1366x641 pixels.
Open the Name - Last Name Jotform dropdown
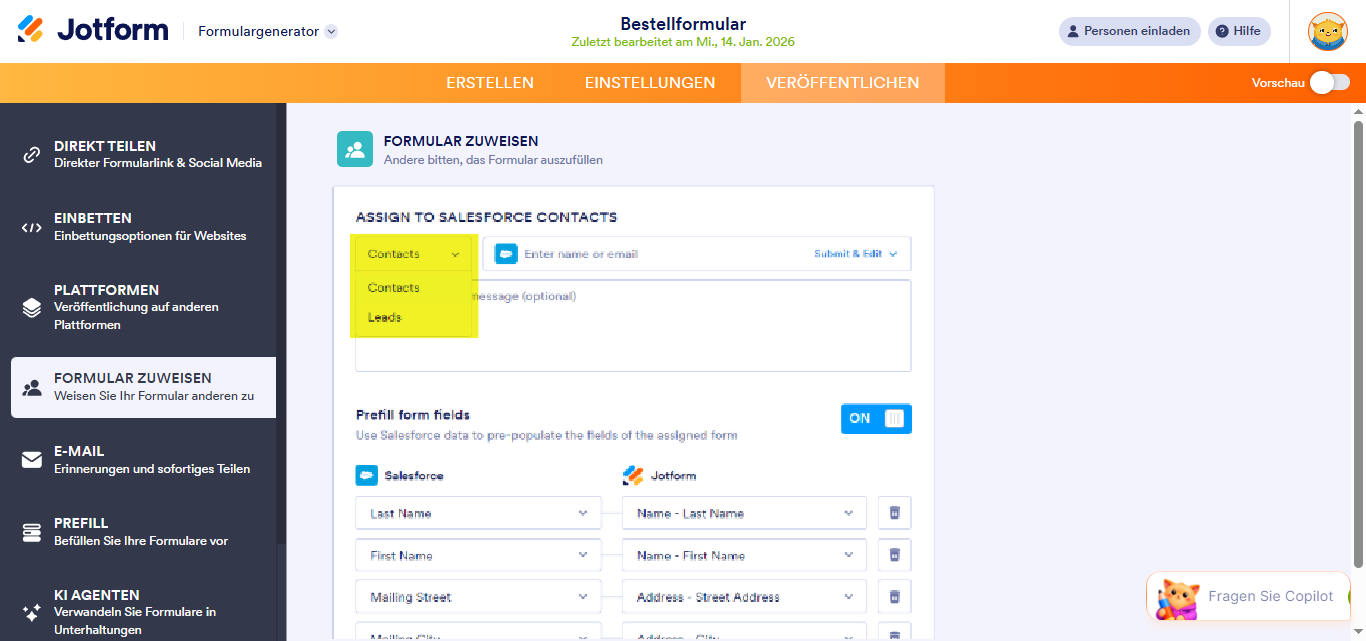point(744,513)
